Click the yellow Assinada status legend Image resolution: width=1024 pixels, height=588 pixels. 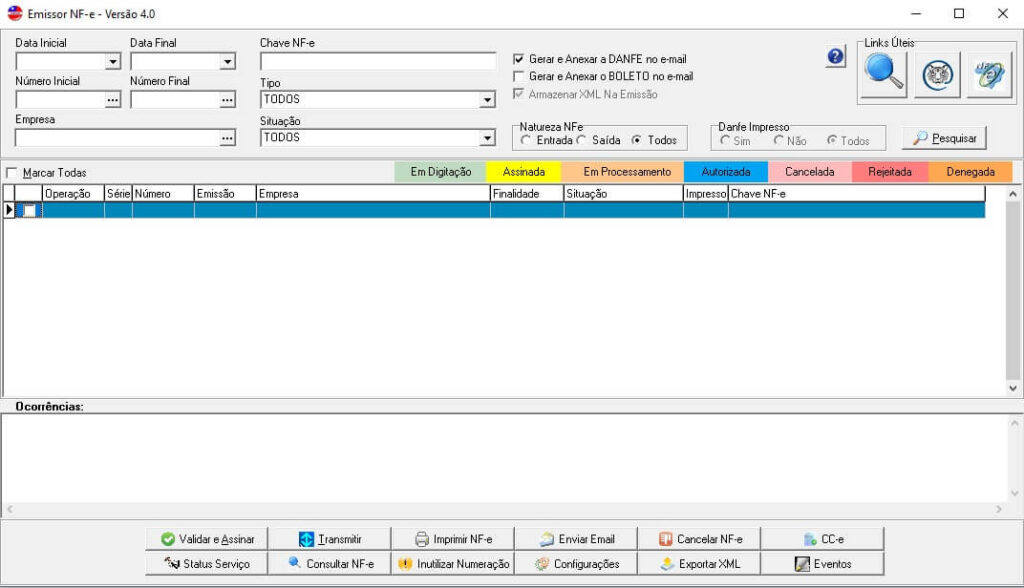[x=524, y=172]
